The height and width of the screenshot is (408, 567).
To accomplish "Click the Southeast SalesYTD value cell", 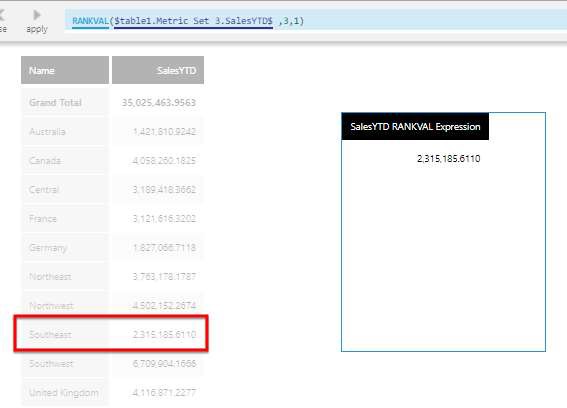I will click(158, 334).
